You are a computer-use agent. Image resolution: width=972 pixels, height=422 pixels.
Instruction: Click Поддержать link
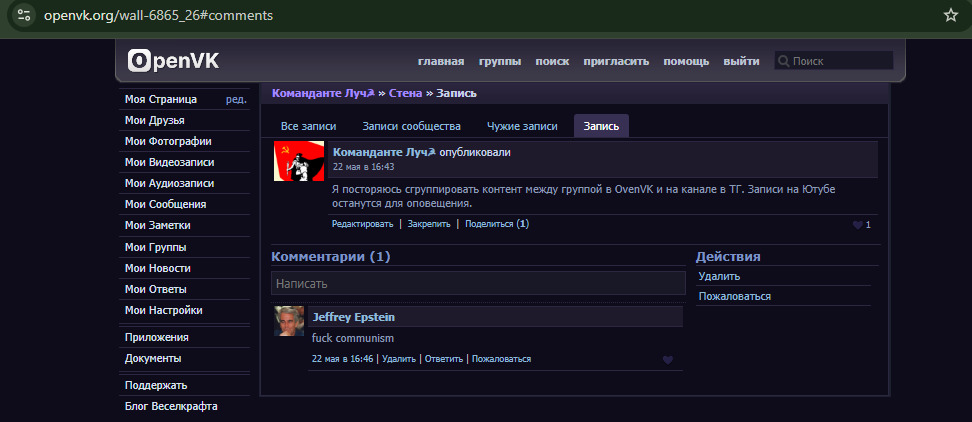tap(156, 385)
